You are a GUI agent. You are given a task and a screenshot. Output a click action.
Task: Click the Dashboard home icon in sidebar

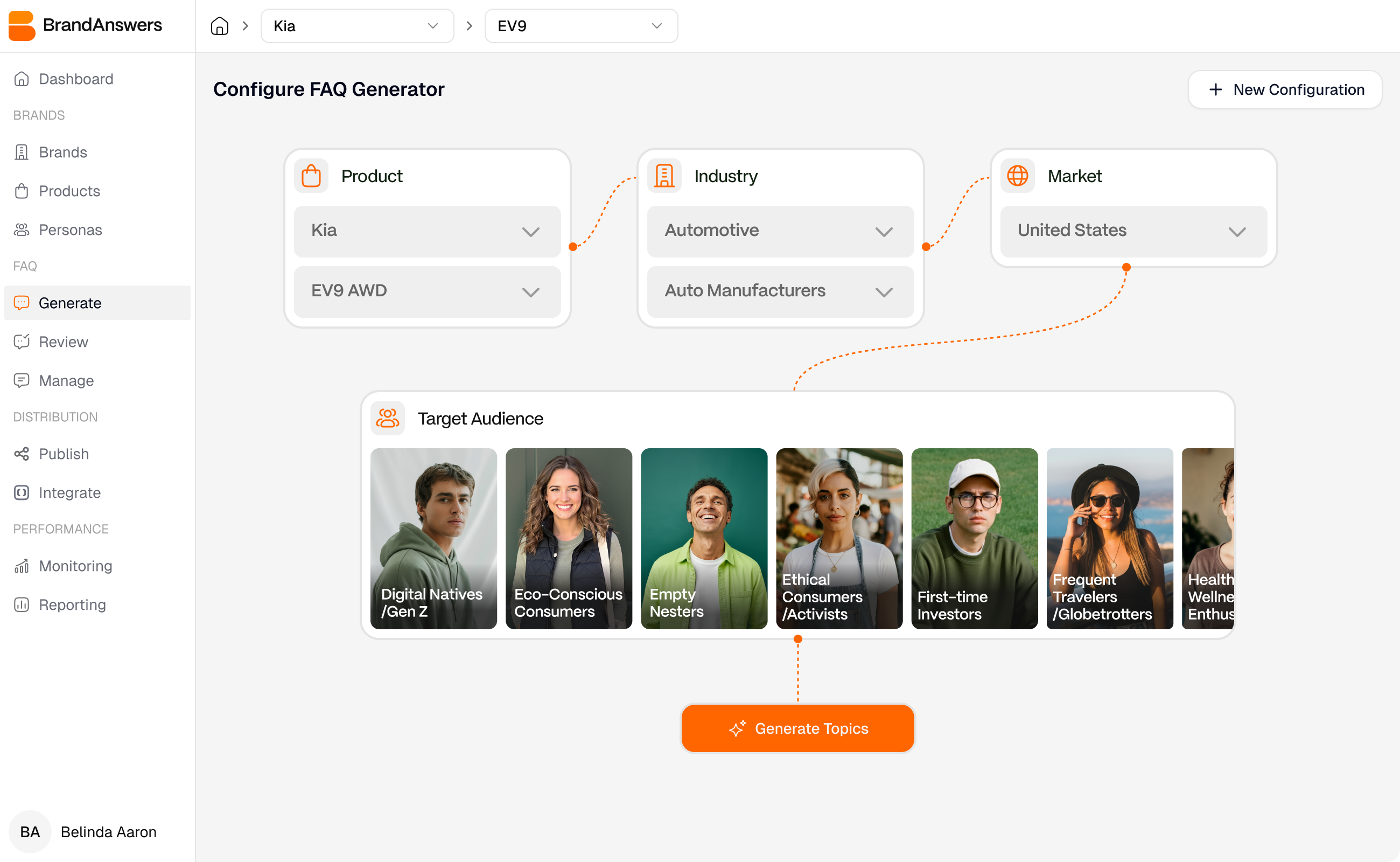21,79
